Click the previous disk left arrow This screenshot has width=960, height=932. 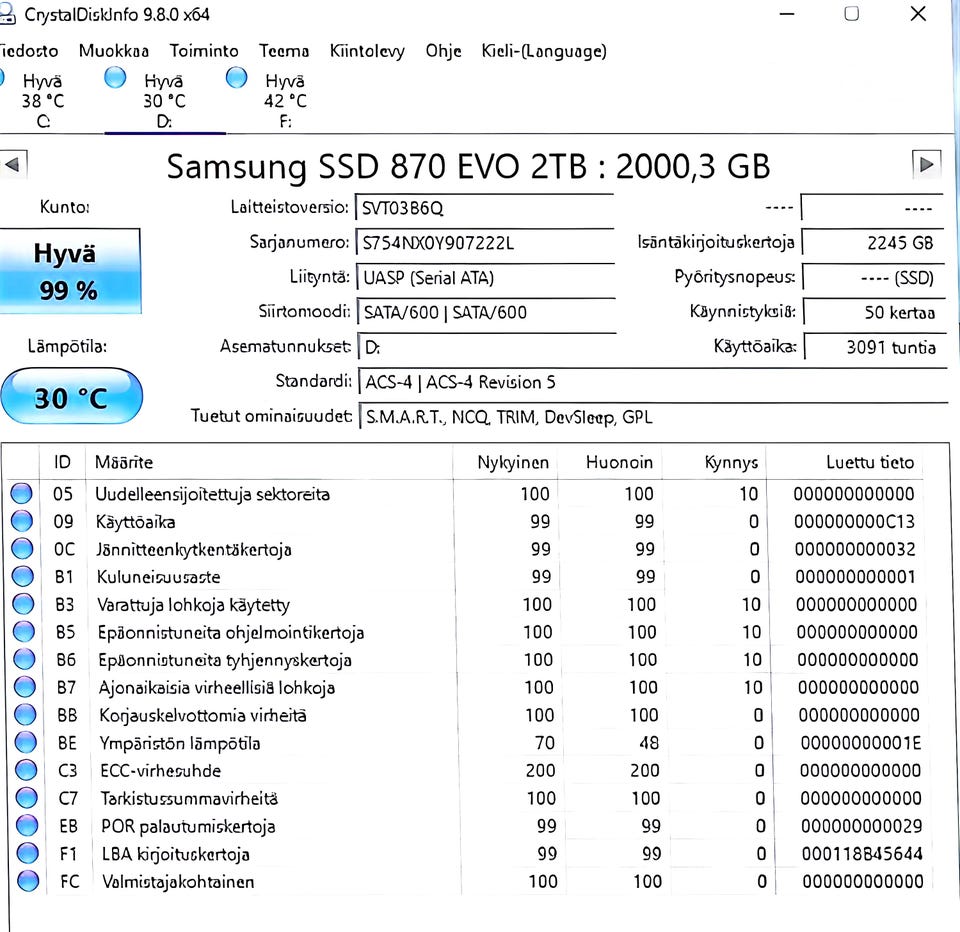tap(13, 164)
